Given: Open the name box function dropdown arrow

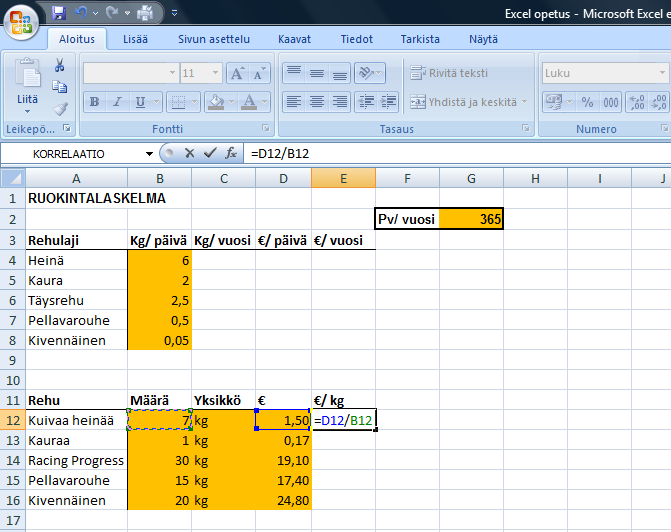Looking at the screenshot, I should tap(149, 154).
